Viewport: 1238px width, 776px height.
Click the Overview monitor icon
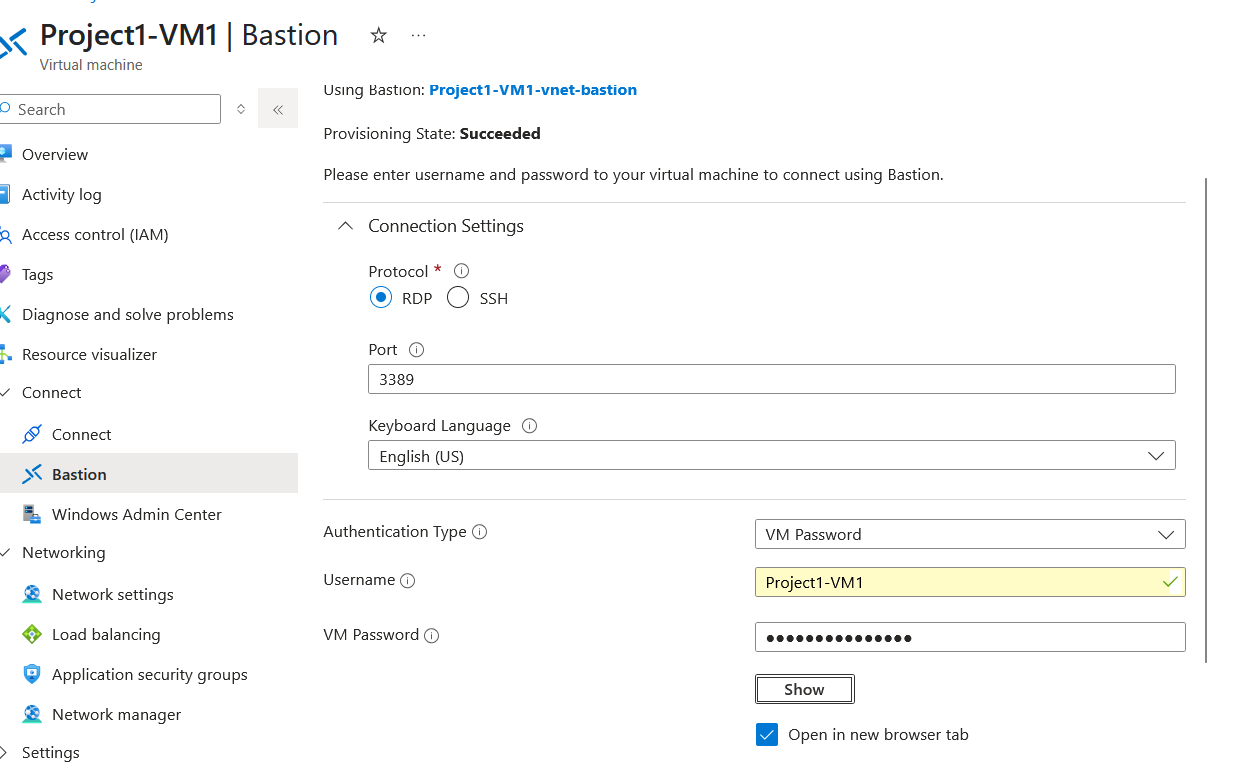point(5,154)
